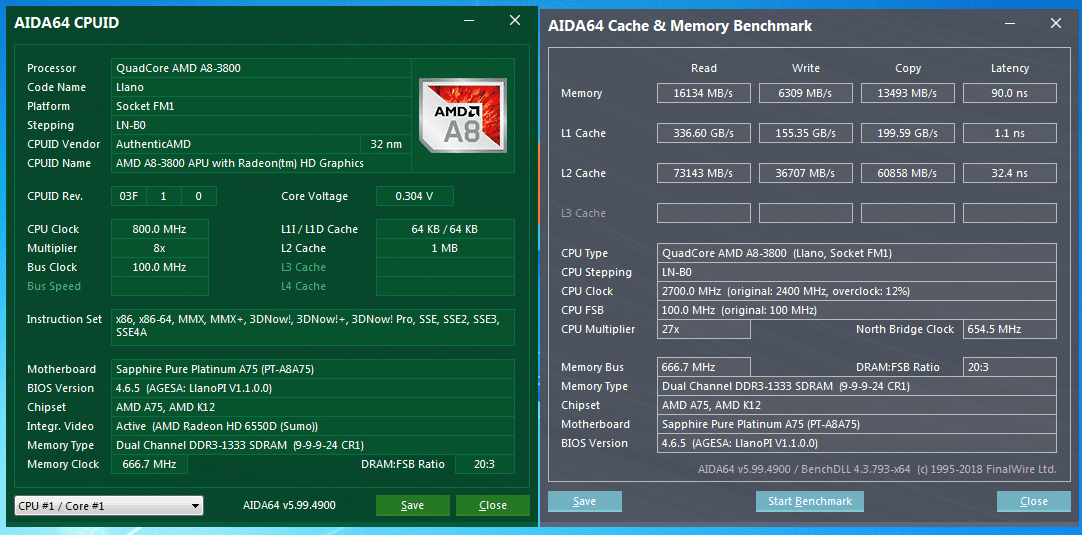Click the AMD A8 processor logo
The width and height of the screenshot is (1082, 535).
click(x=462, y=115)
